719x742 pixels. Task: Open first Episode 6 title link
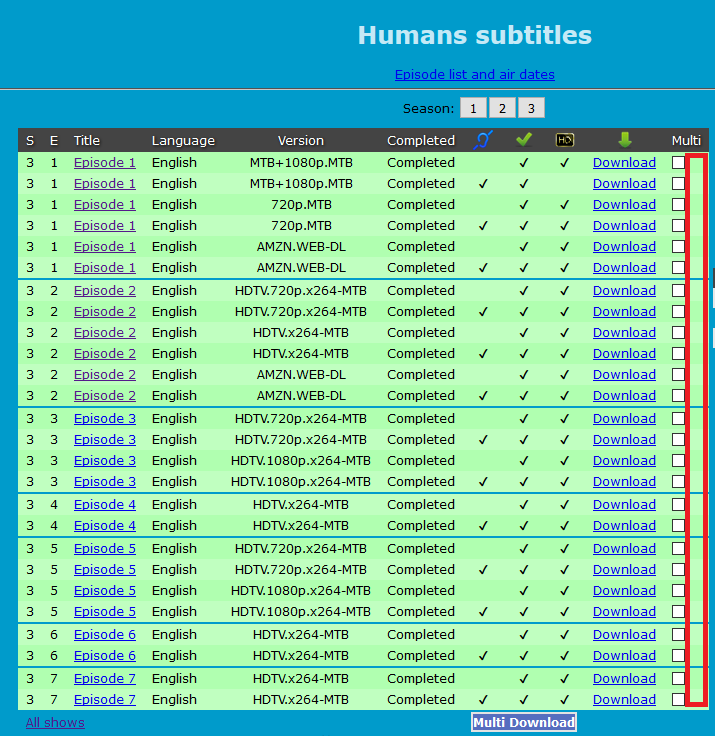pos(105,635)
